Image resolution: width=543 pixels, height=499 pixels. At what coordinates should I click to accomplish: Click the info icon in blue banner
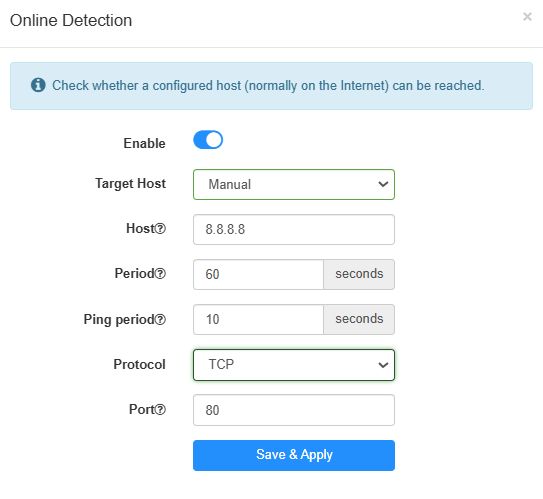point(38,85)
